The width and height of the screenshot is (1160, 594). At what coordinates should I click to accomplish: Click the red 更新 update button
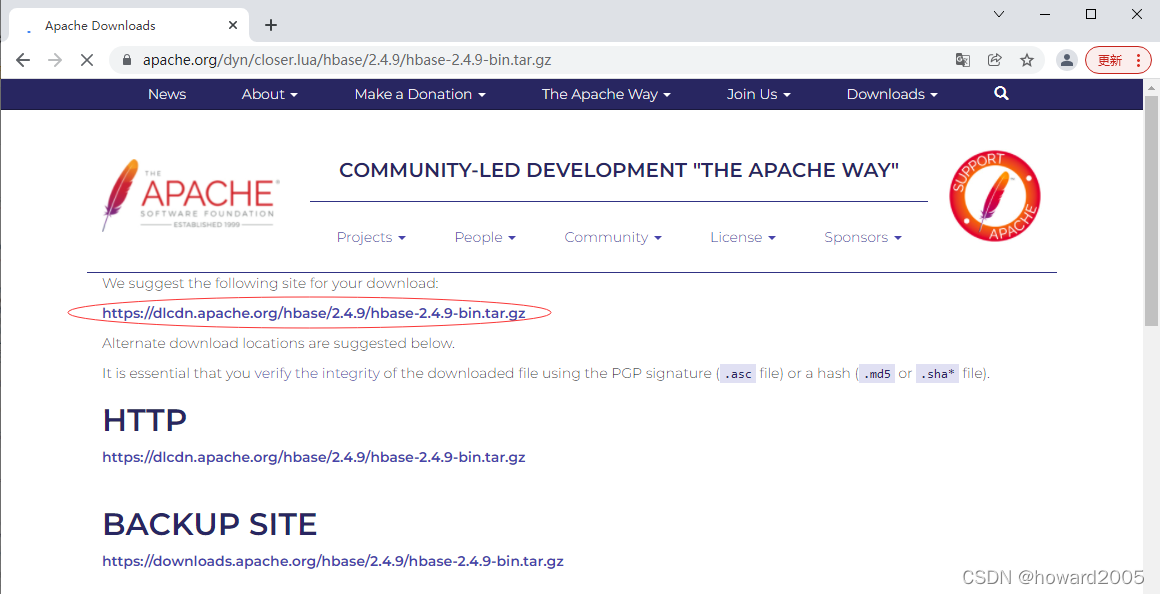point(1118,60)
